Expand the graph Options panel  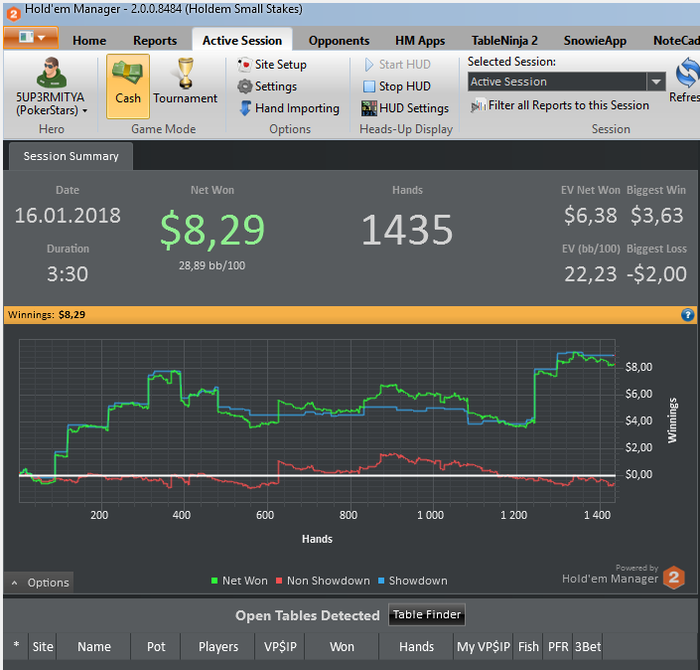tap(40, 583)
